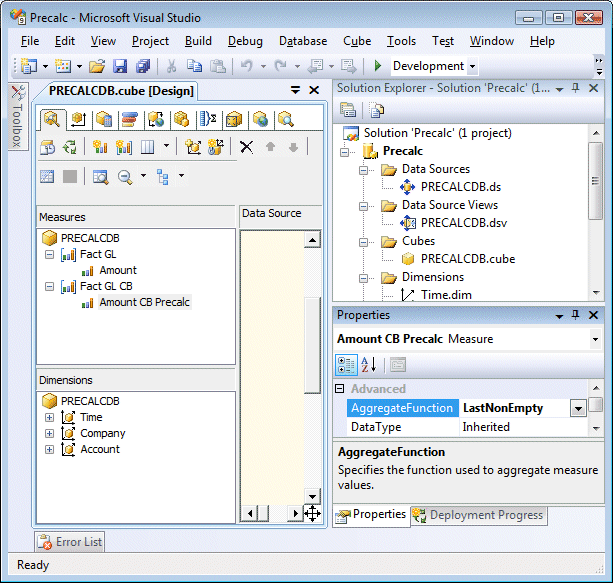Click the Undo arrow icon
Image resolution: width=613 pixels, height=583 pixels.
246,66
